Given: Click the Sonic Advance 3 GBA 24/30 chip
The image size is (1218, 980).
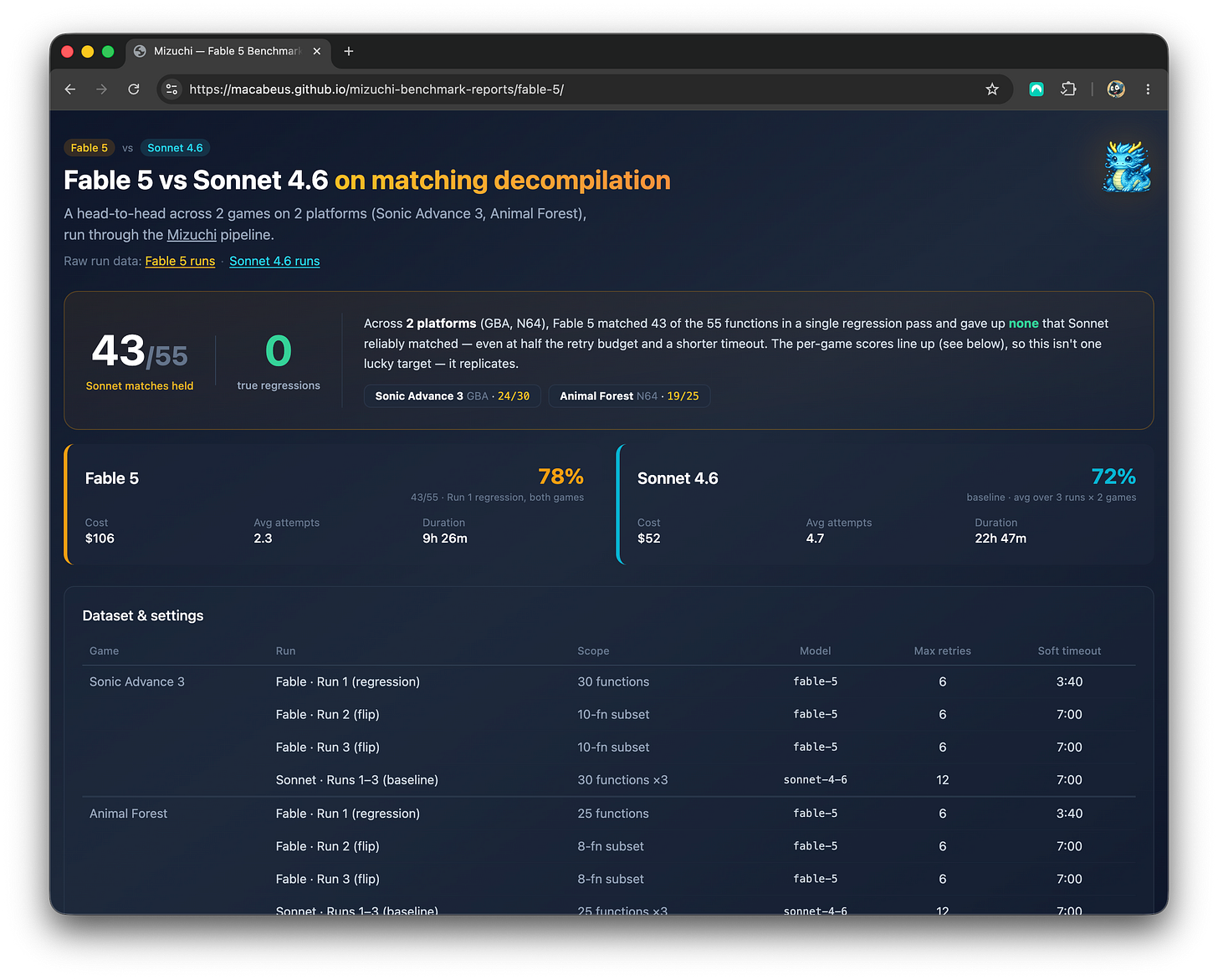Looking at the screenshot, I should (453, 396).
